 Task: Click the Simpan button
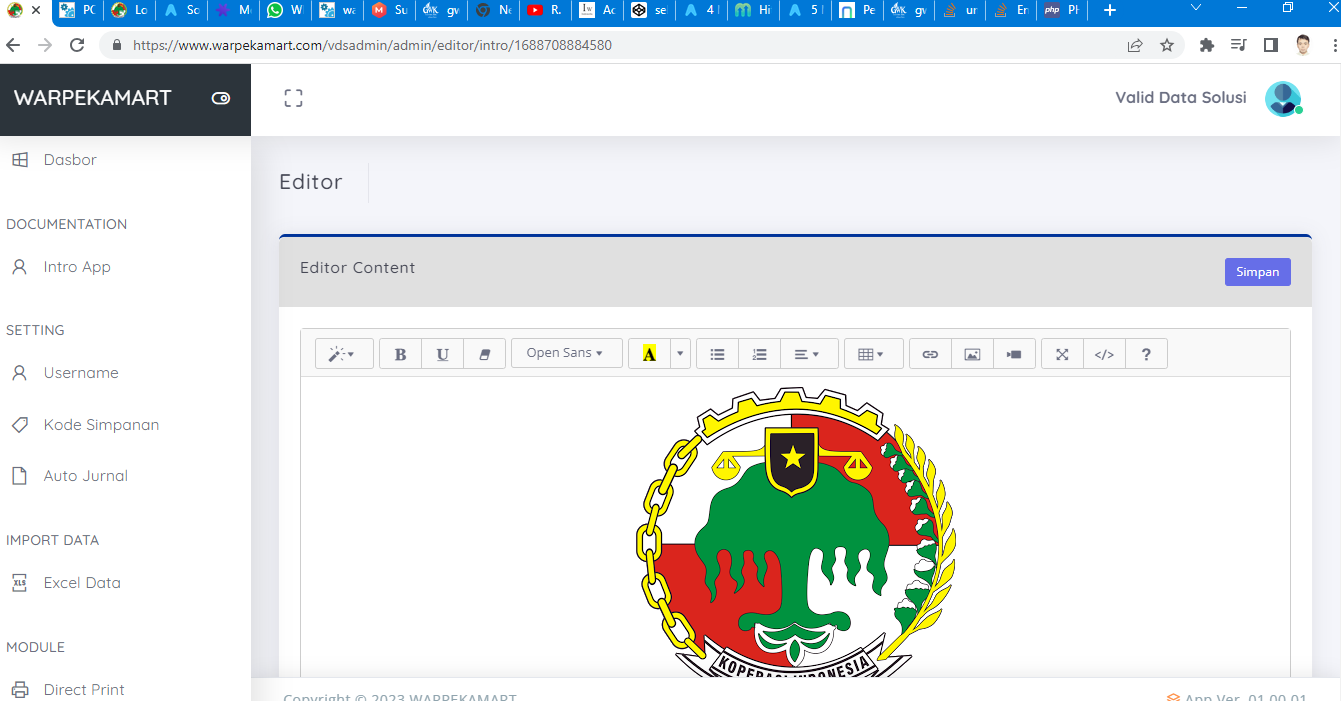pos(1257,272)
